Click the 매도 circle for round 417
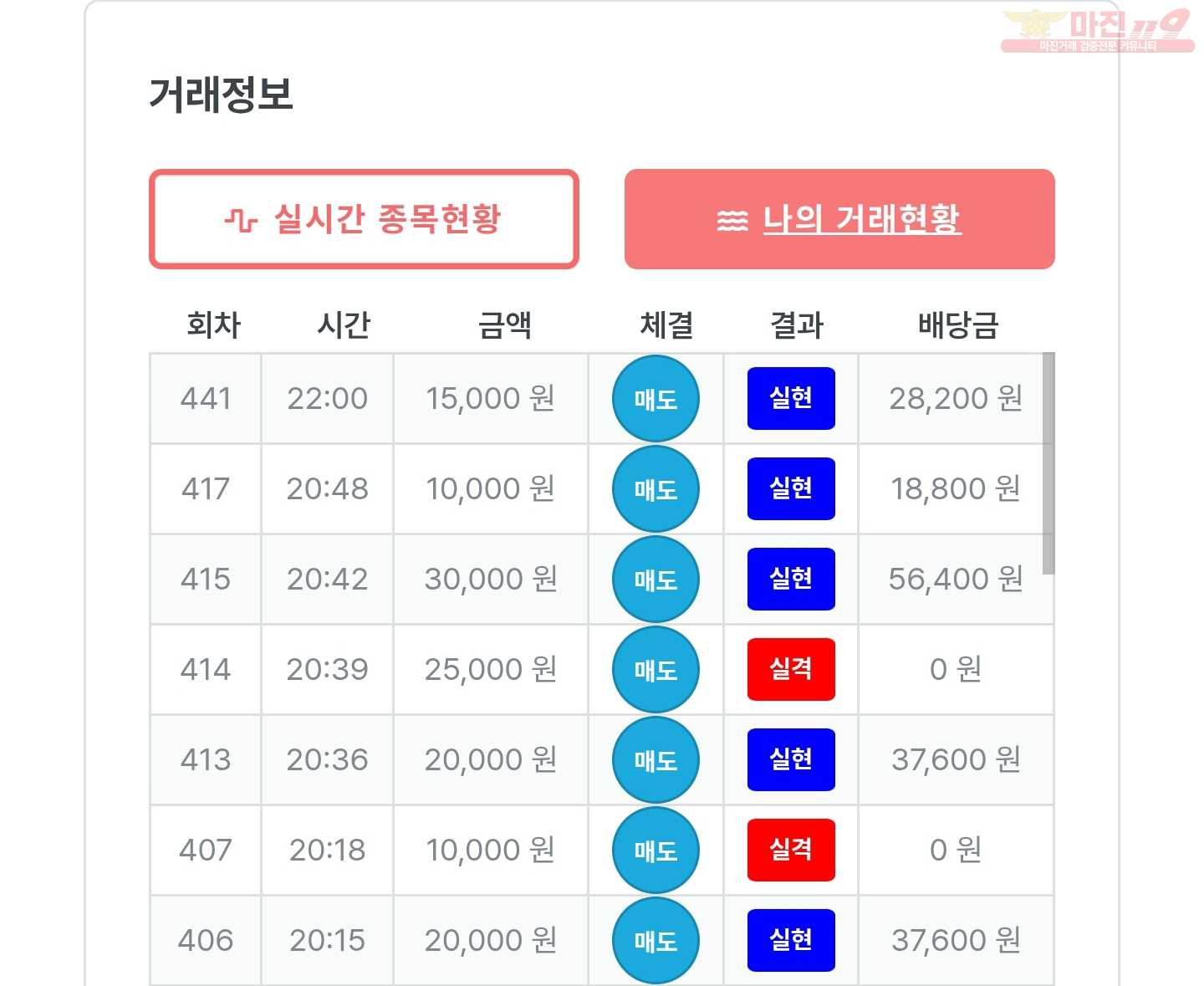This screenshot has height=986, width=1204. point(656,489)
